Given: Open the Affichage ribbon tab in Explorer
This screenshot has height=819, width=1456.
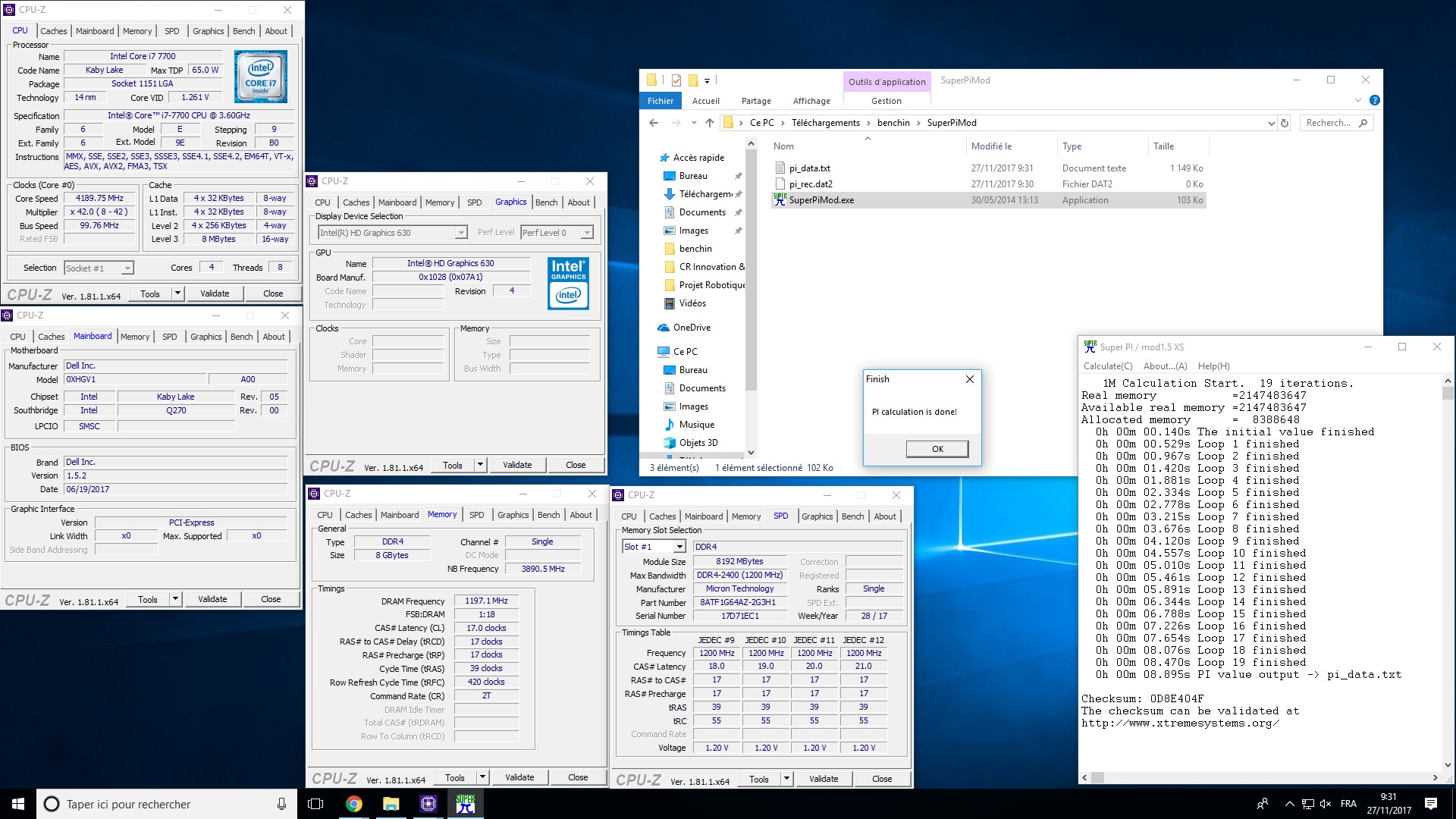Looking at the screenshot, I should (811, 101).
